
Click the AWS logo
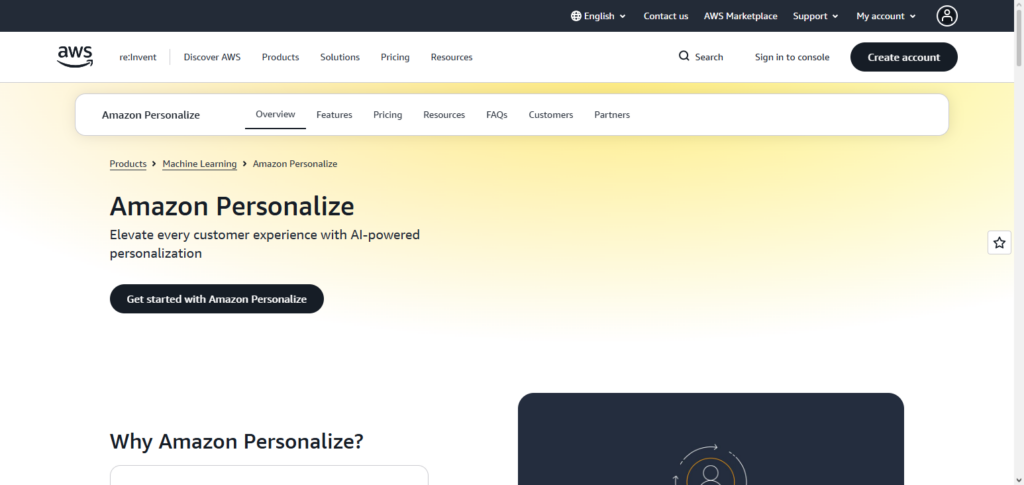74,57
